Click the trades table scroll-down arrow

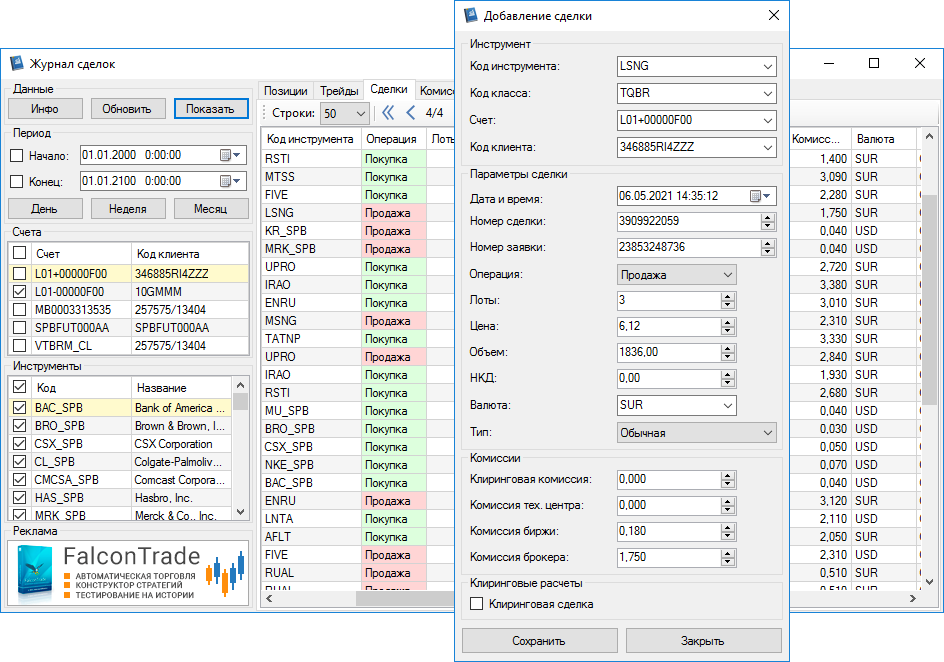929,582
